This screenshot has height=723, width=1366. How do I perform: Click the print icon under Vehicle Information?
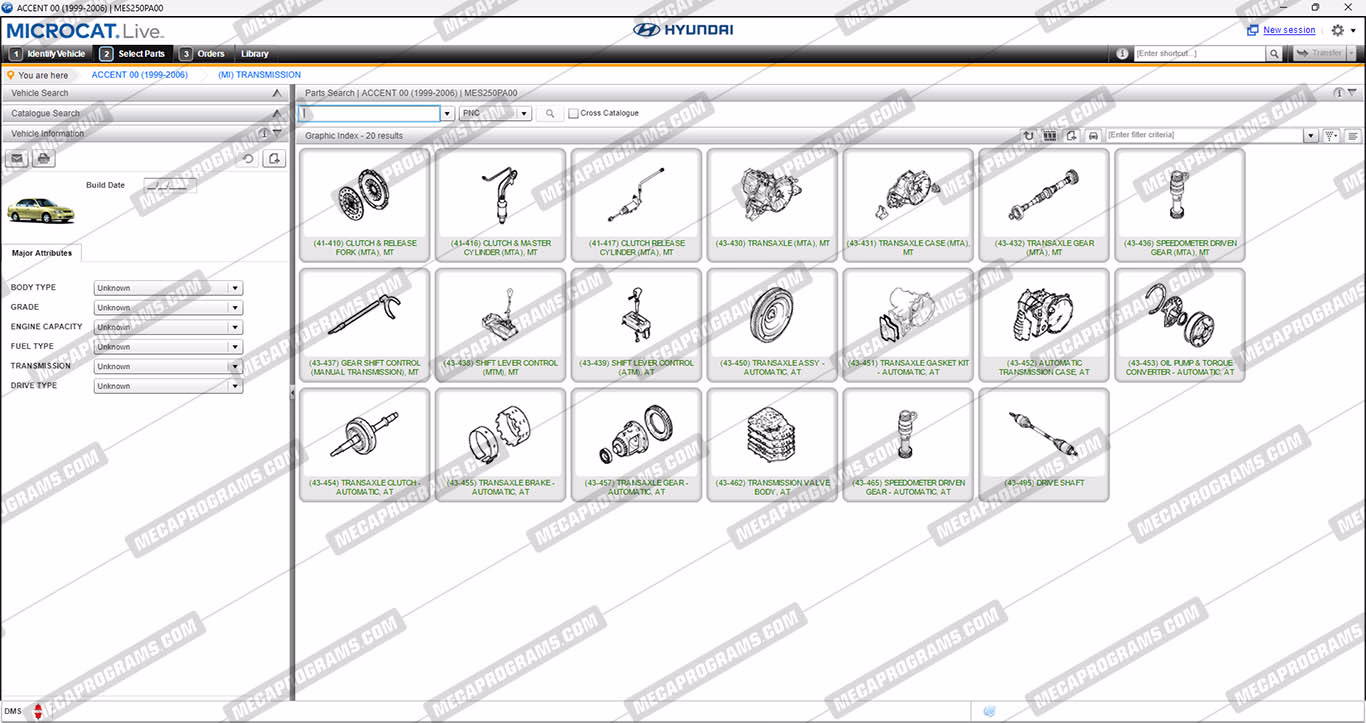(43, 159)
